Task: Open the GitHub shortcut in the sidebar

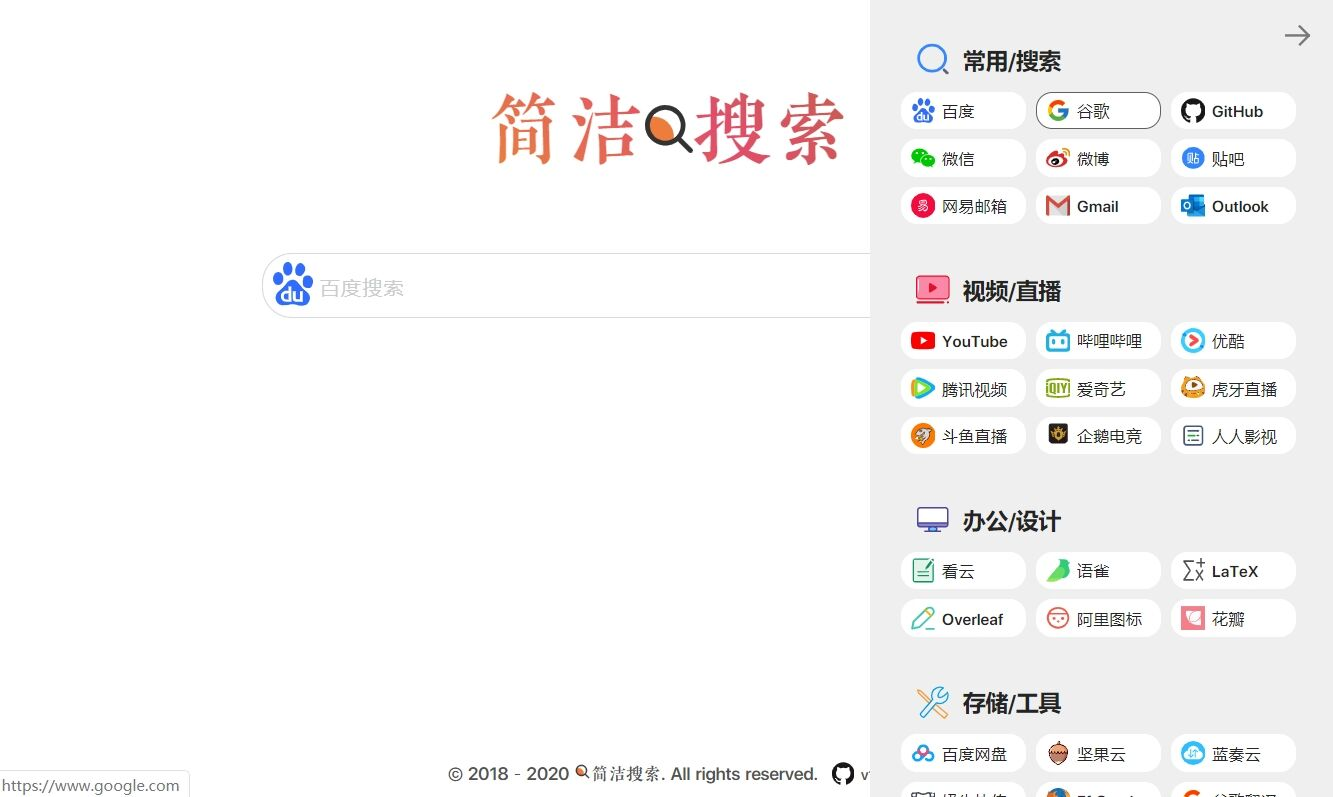Action: tap(1232, 110)
